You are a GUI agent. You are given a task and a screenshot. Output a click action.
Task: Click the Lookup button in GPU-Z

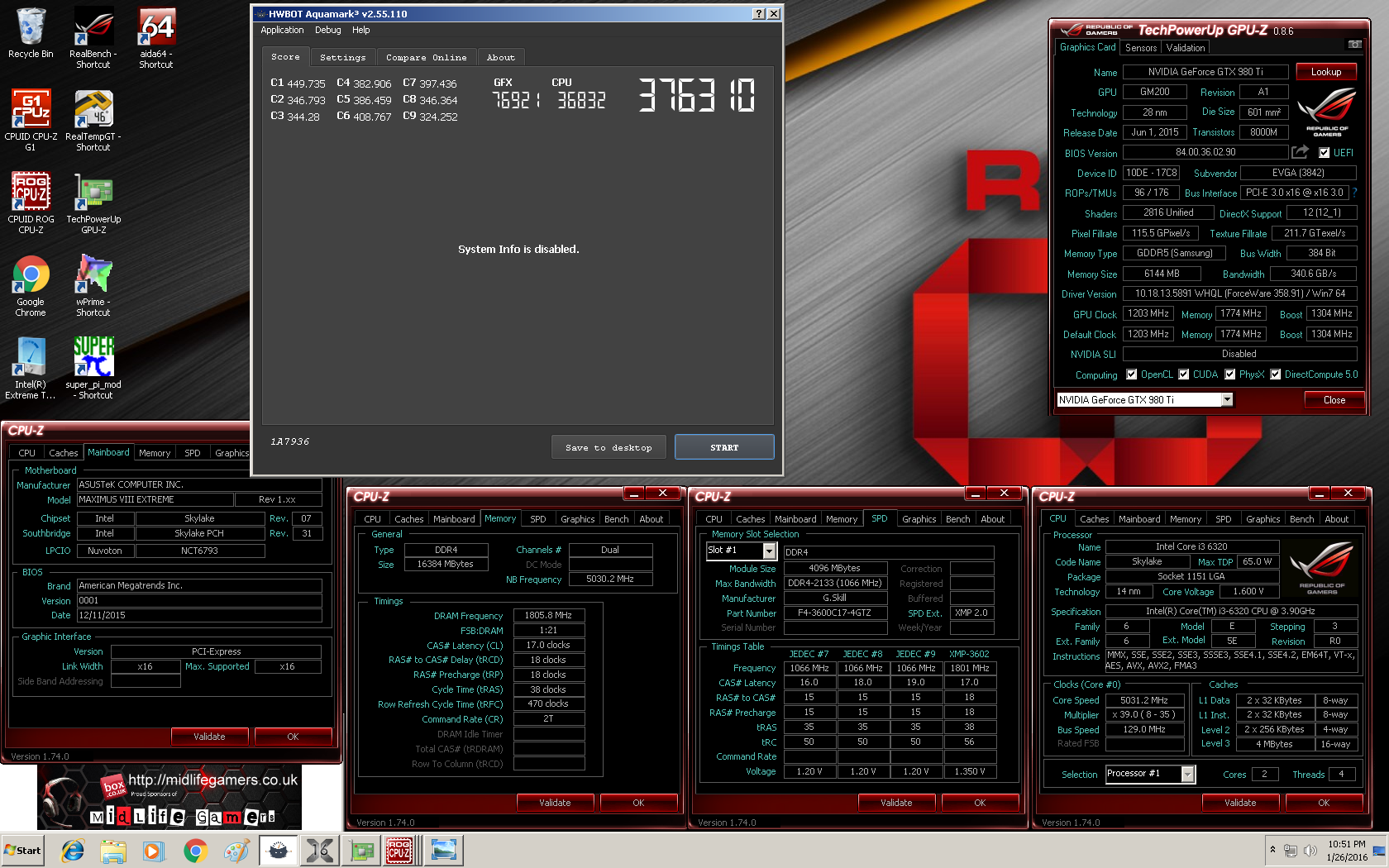[1325, 72]
